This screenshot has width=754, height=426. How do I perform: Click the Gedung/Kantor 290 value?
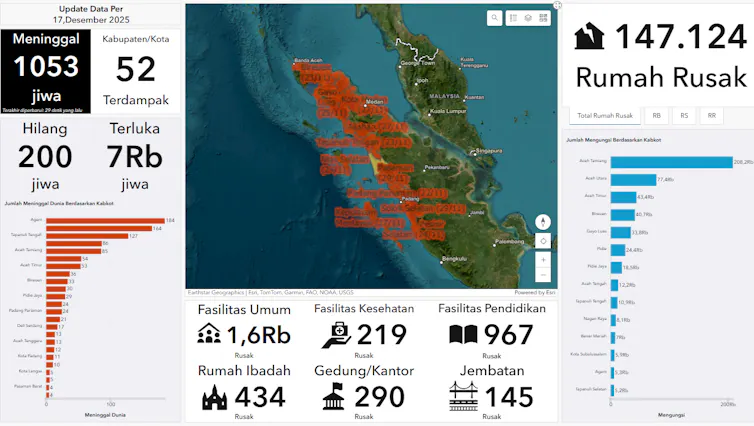tap(379, 397)
